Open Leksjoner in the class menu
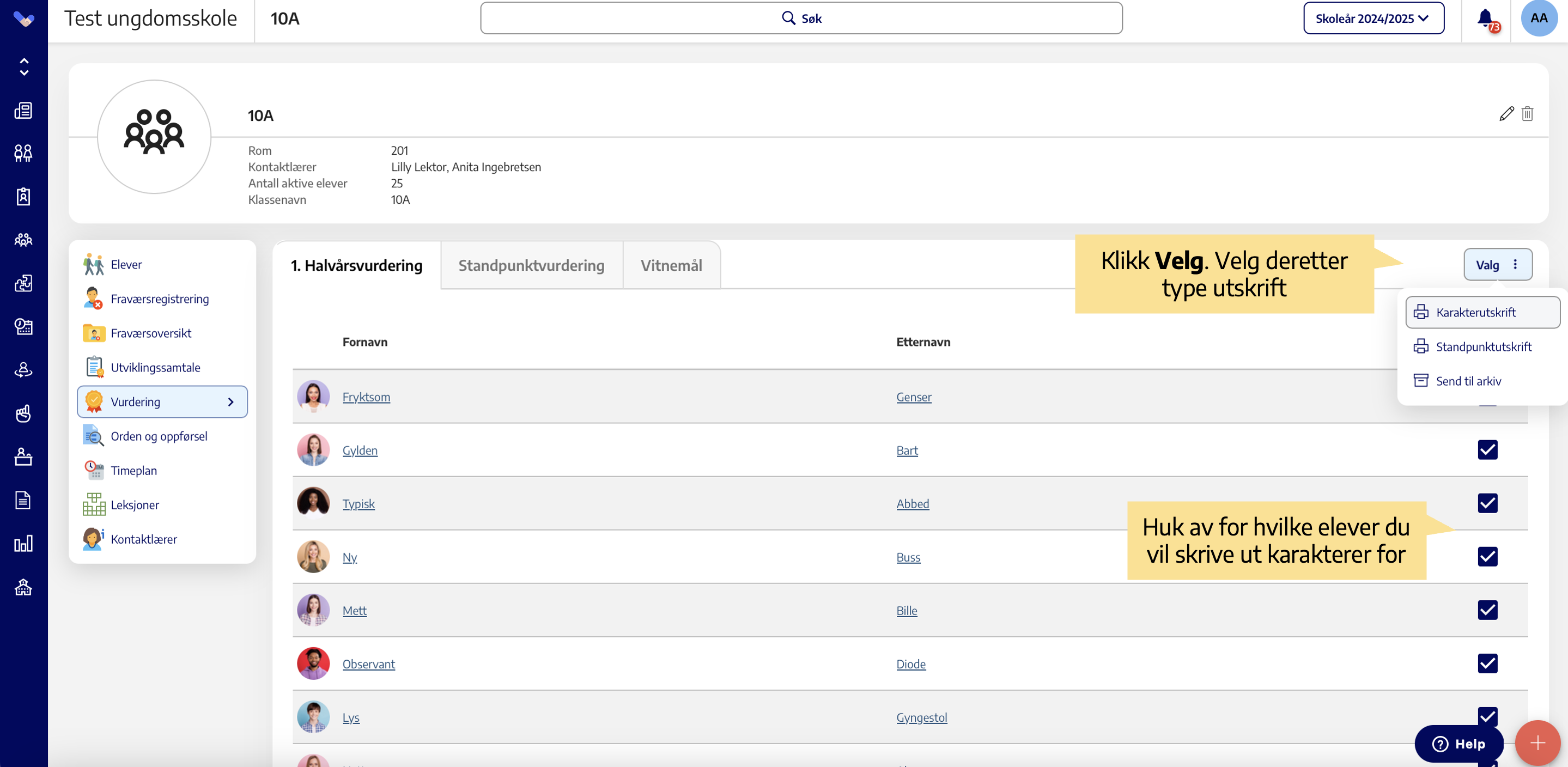 (162, 504)
